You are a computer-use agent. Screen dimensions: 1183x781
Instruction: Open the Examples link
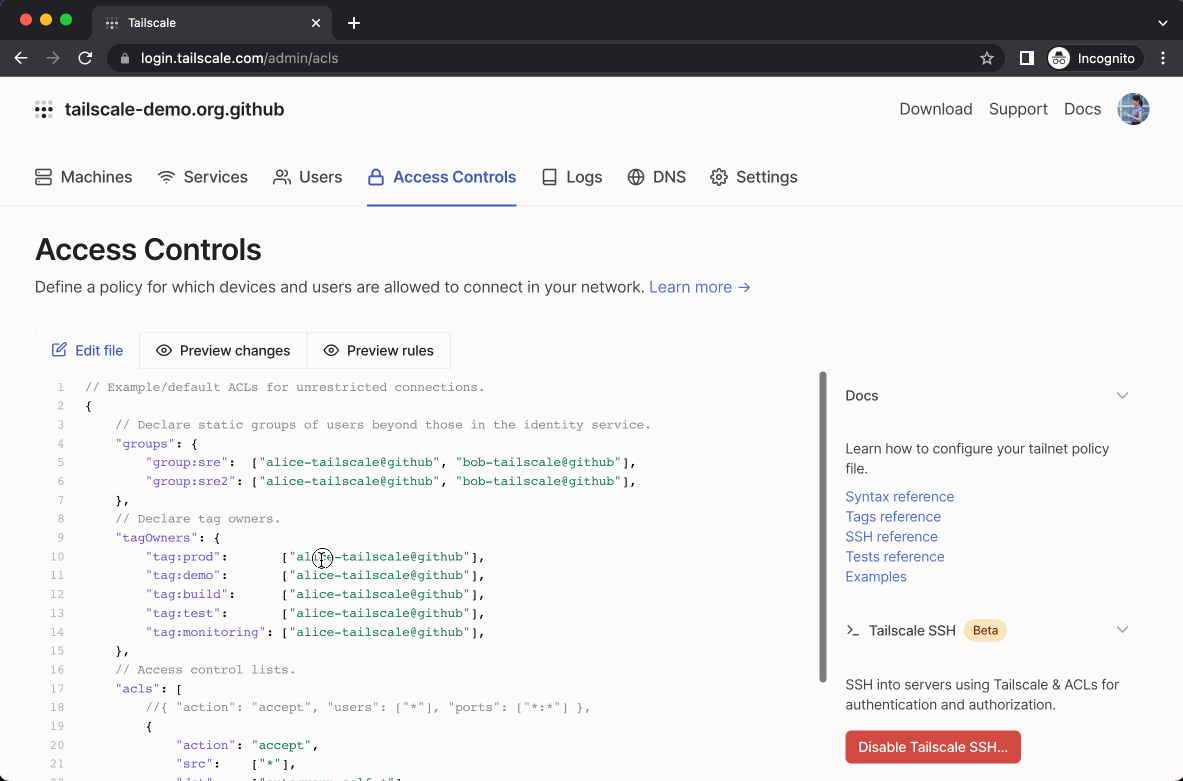[876, 577]
